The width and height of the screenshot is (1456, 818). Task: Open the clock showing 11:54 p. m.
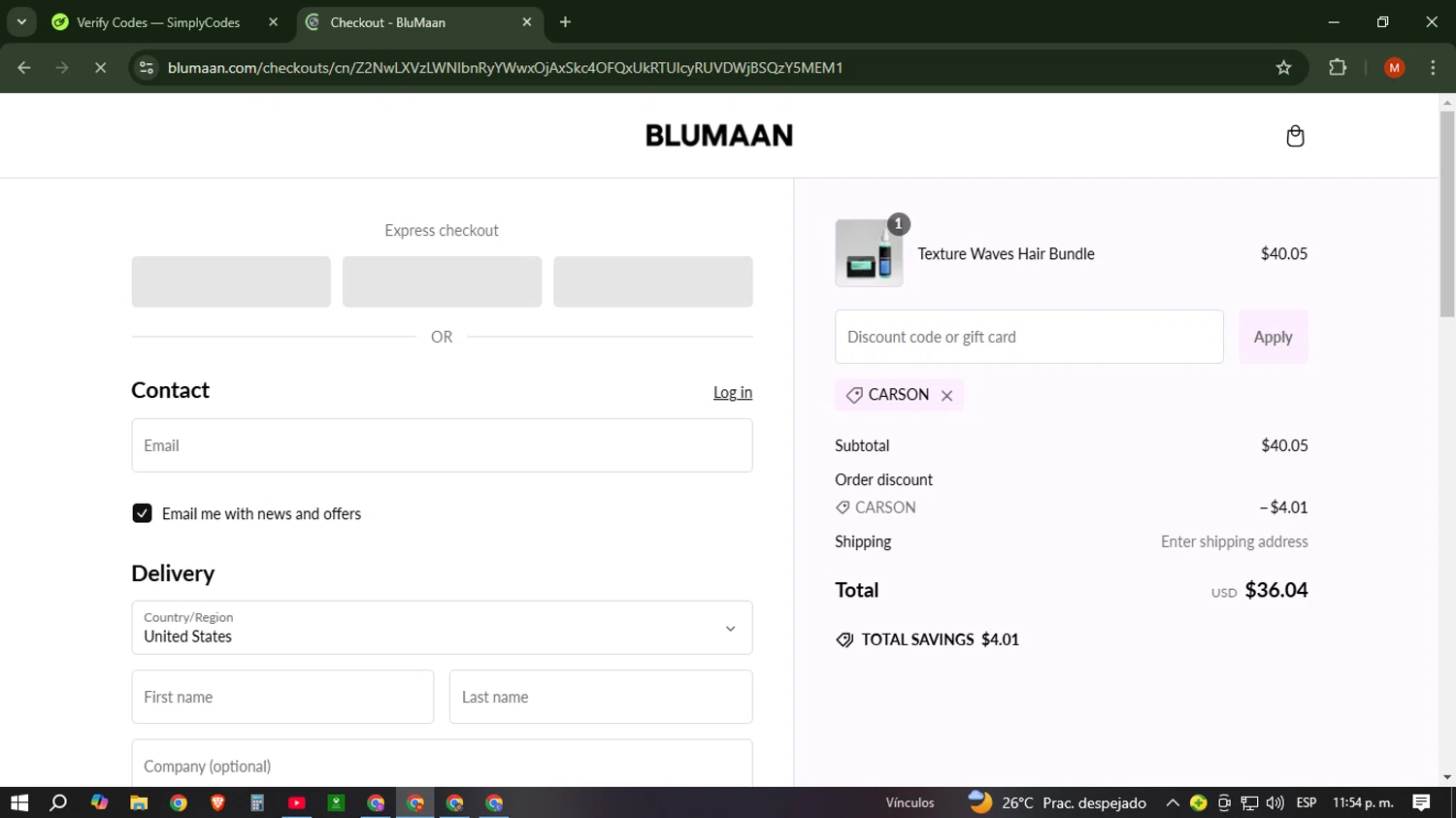[1363, 802]
